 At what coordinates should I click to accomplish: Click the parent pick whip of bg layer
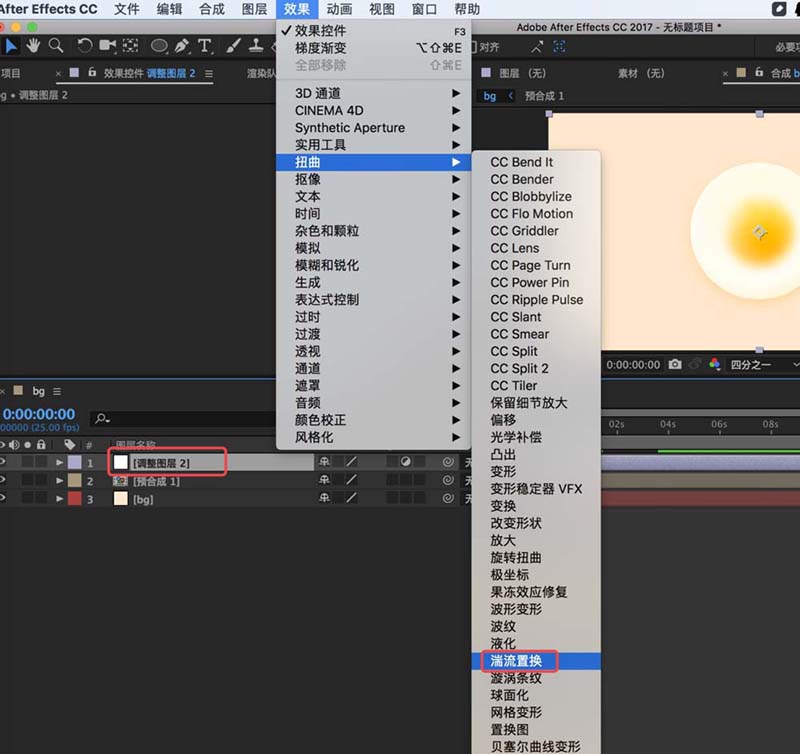448,498
